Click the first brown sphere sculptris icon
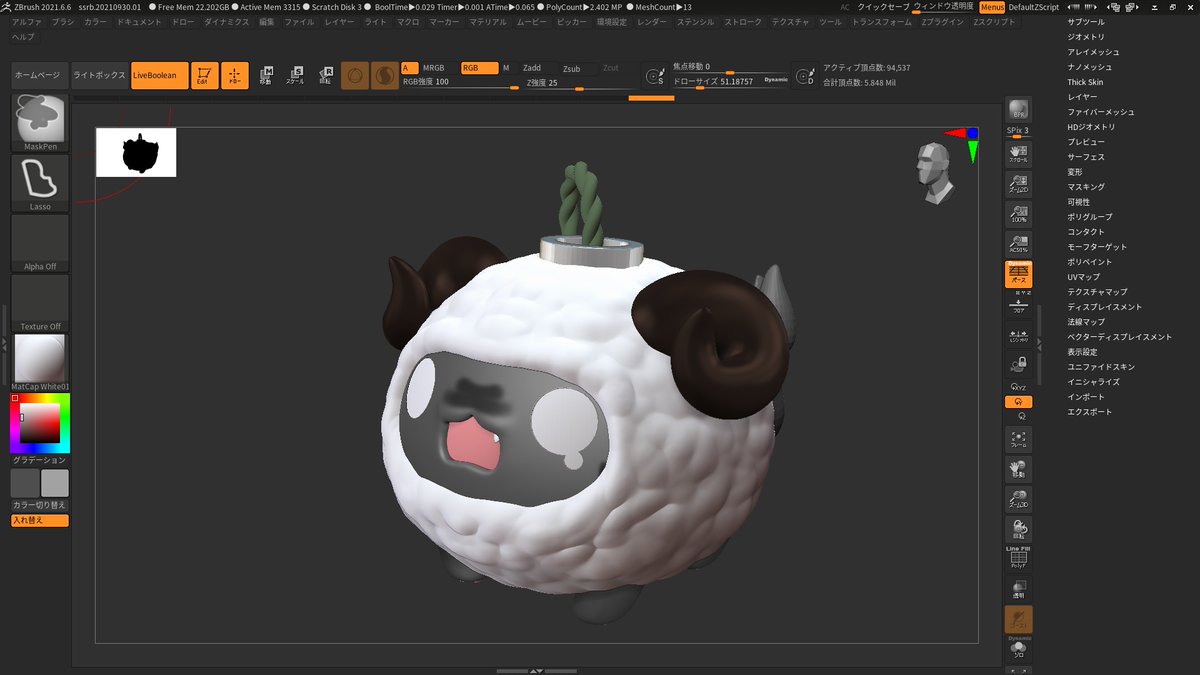This screenshot has height=675, width=1200. tap(355, 75)
